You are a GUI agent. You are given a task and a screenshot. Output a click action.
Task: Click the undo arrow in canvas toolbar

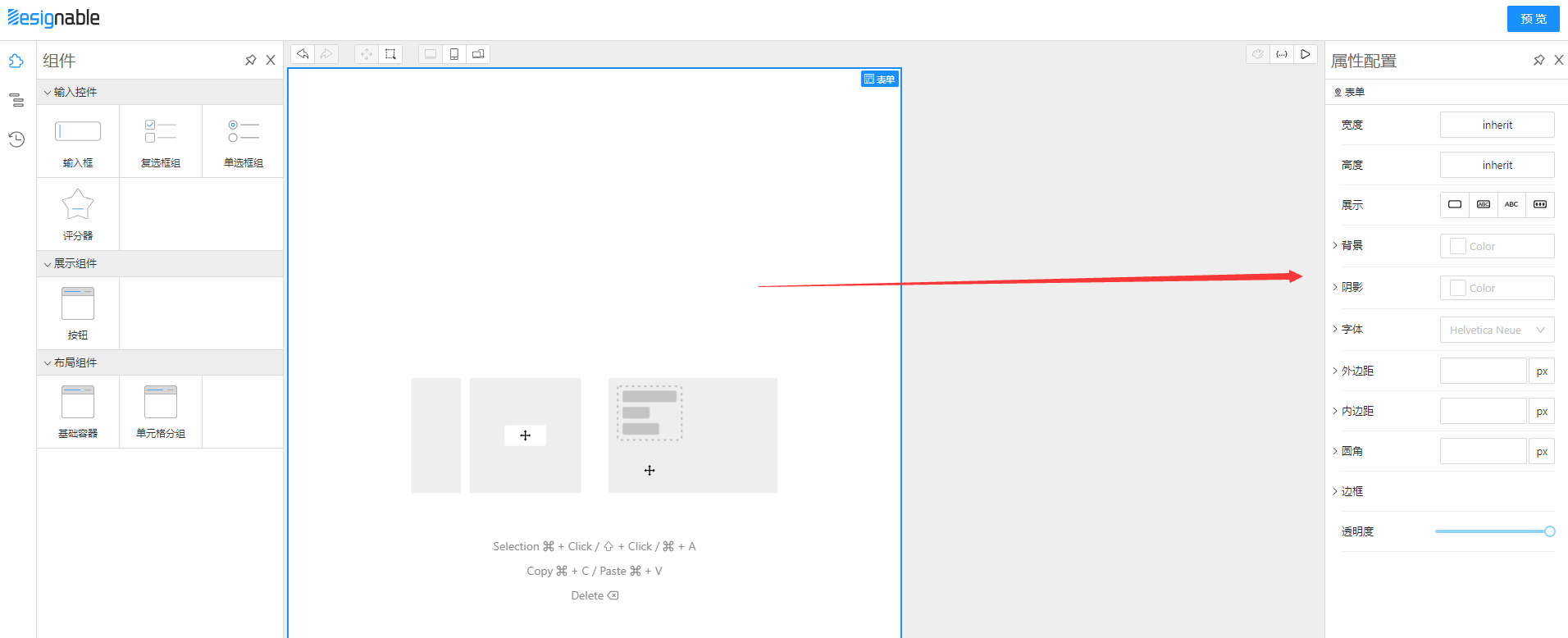pos(303,54)
